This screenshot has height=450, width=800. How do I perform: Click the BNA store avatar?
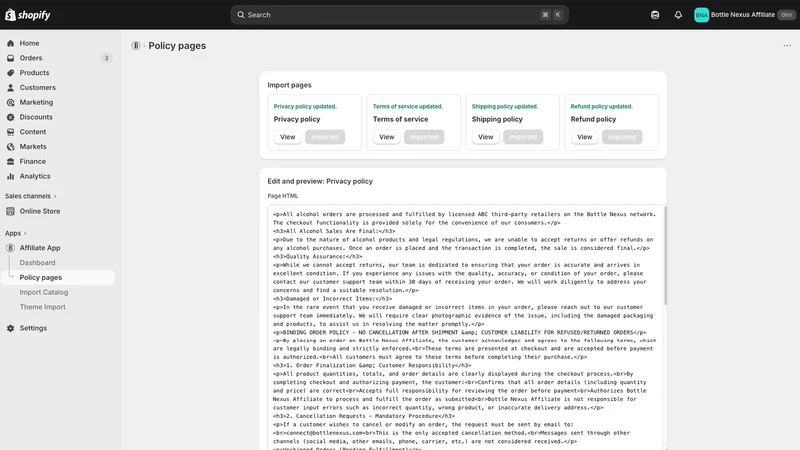(702, 15)
